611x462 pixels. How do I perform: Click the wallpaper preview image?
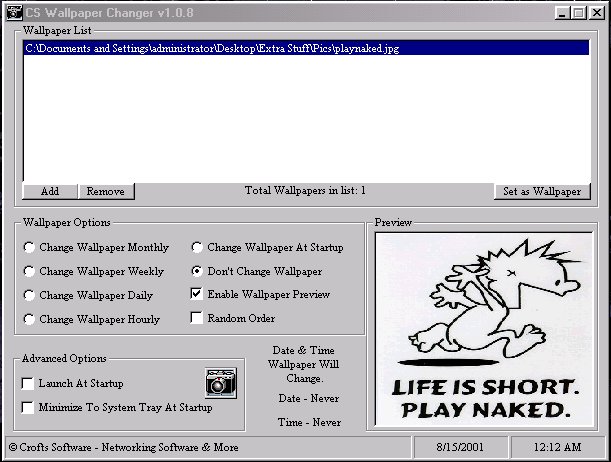point(484,328)
